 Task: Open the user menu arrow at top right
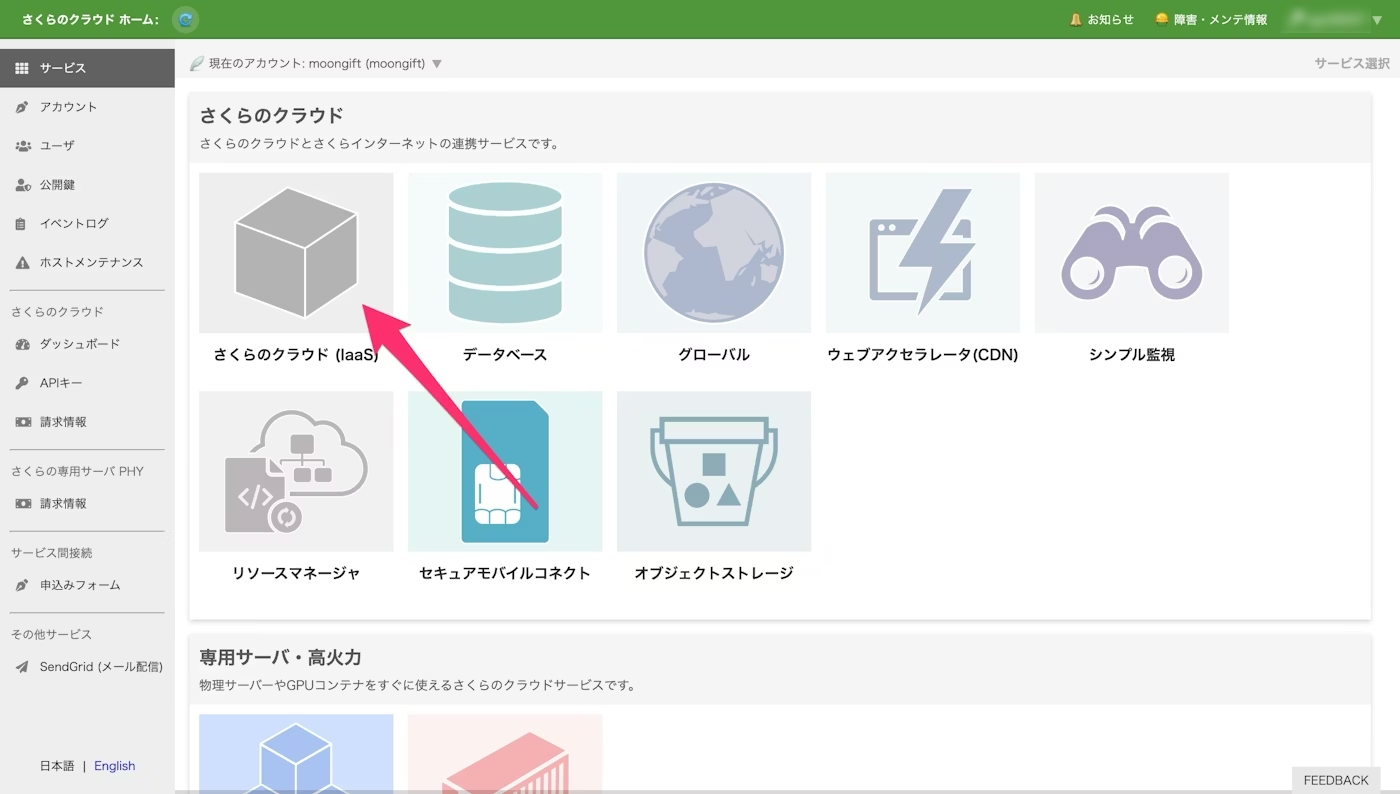click(x=1377, y=20)
